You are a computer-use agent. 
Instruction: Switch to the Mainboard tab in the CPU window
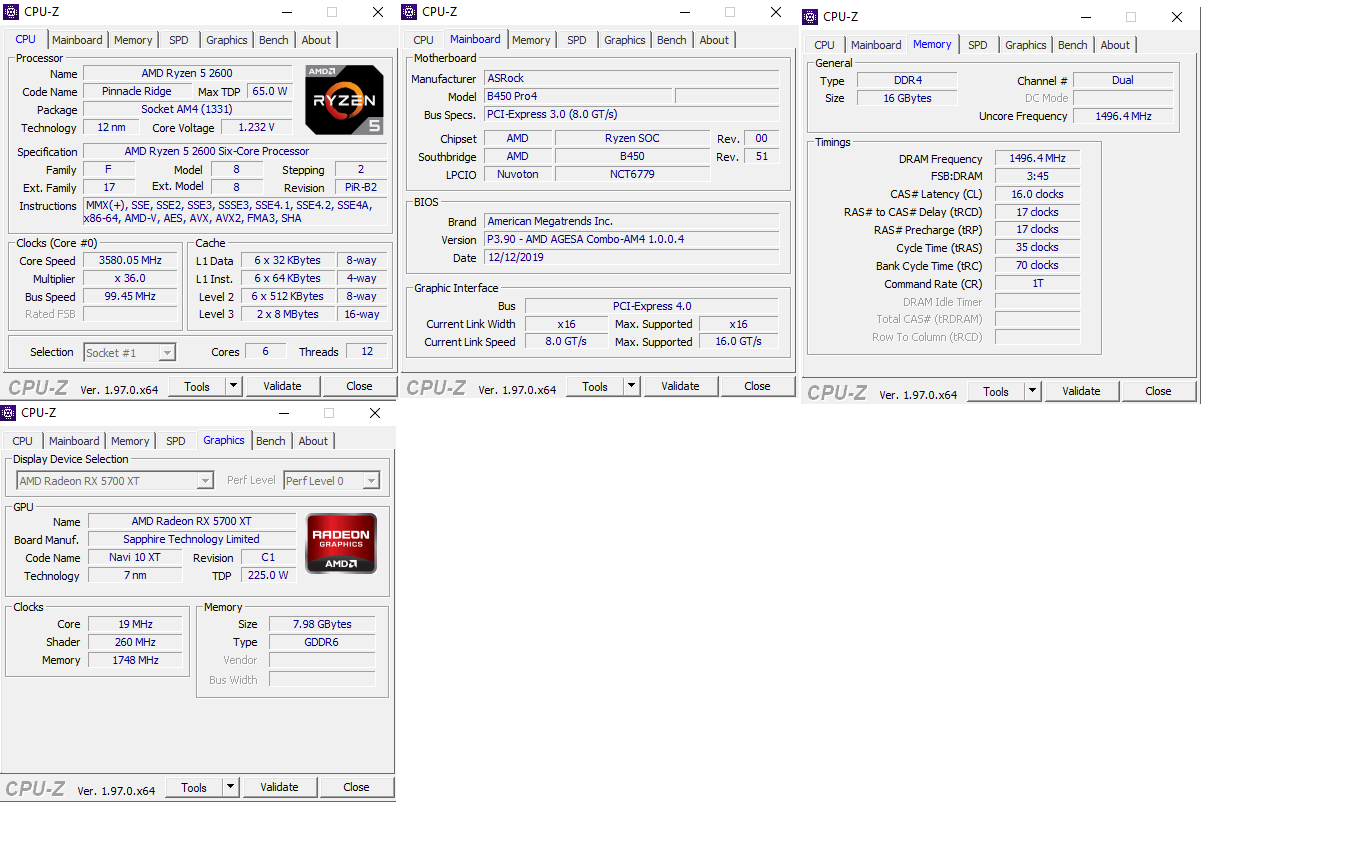(77, 40)
